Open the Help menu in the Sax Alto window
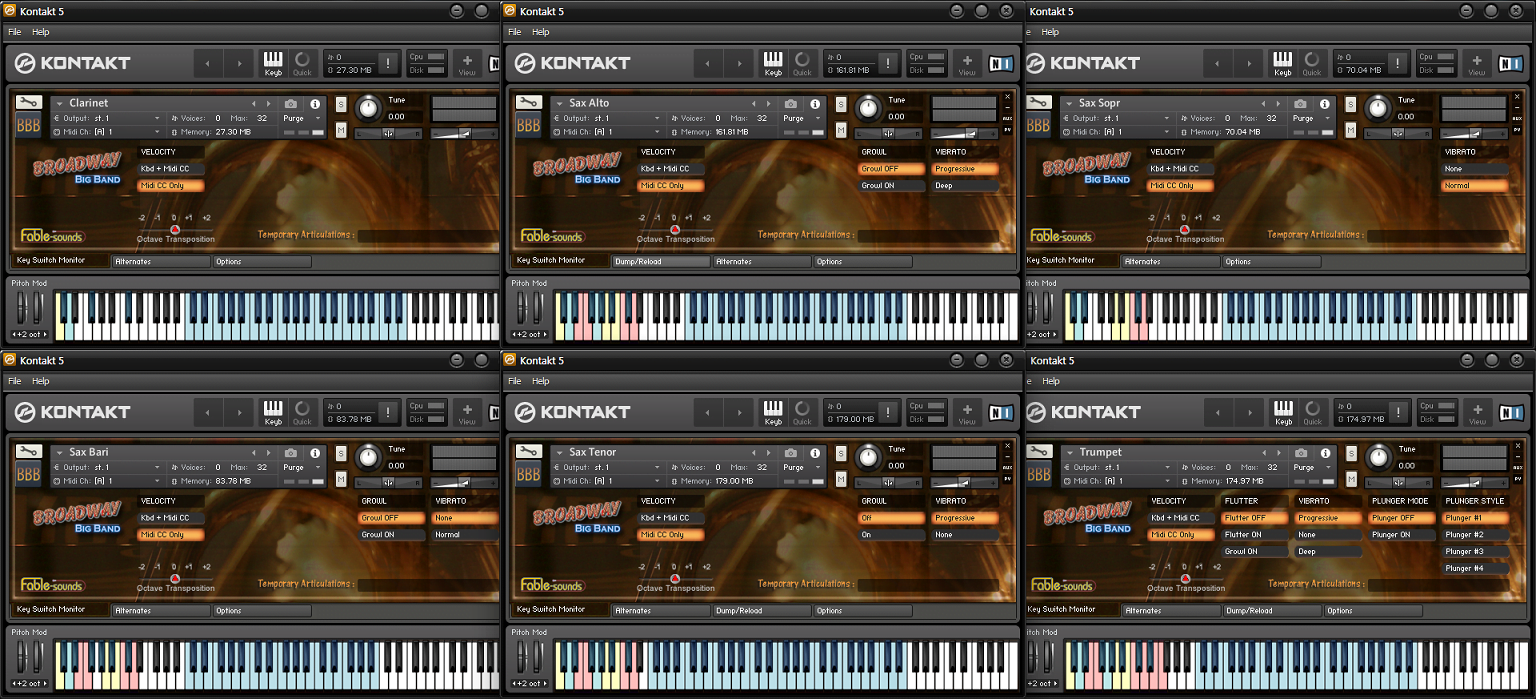The width and height of the screenshot is (1536, 699). click(540, 32)
